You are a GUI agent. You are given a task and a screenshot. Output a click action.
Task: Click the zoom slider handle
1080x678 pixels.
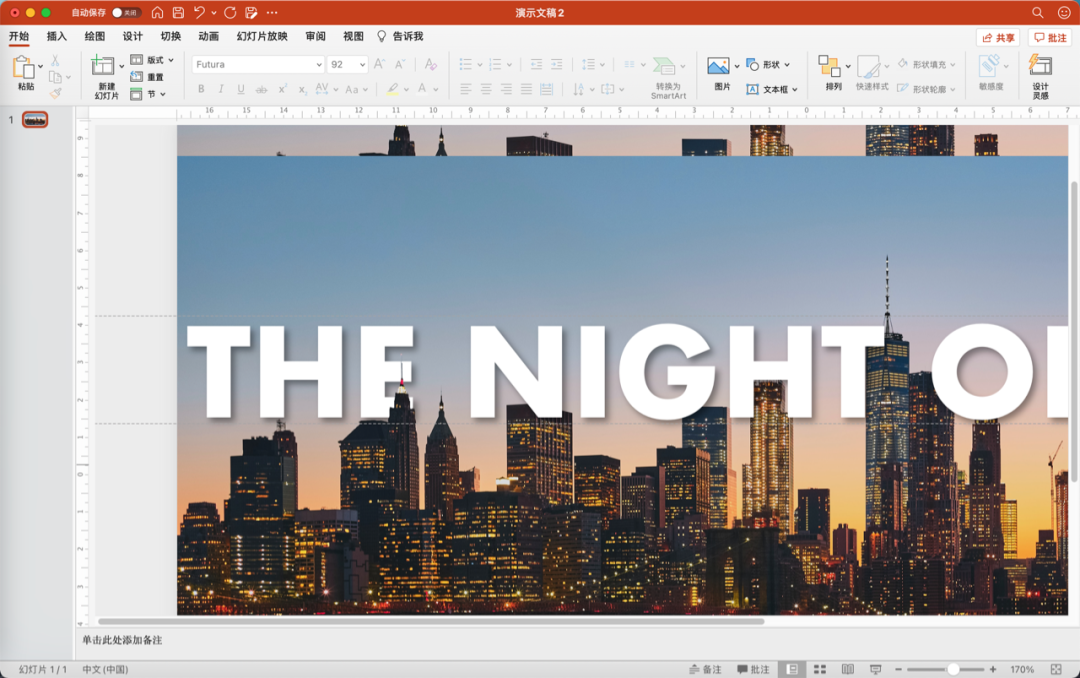click(953, 669)
